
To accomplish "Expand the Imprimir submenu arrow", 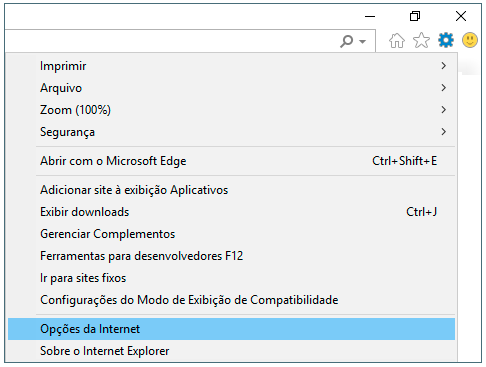I will pos(443,66).
